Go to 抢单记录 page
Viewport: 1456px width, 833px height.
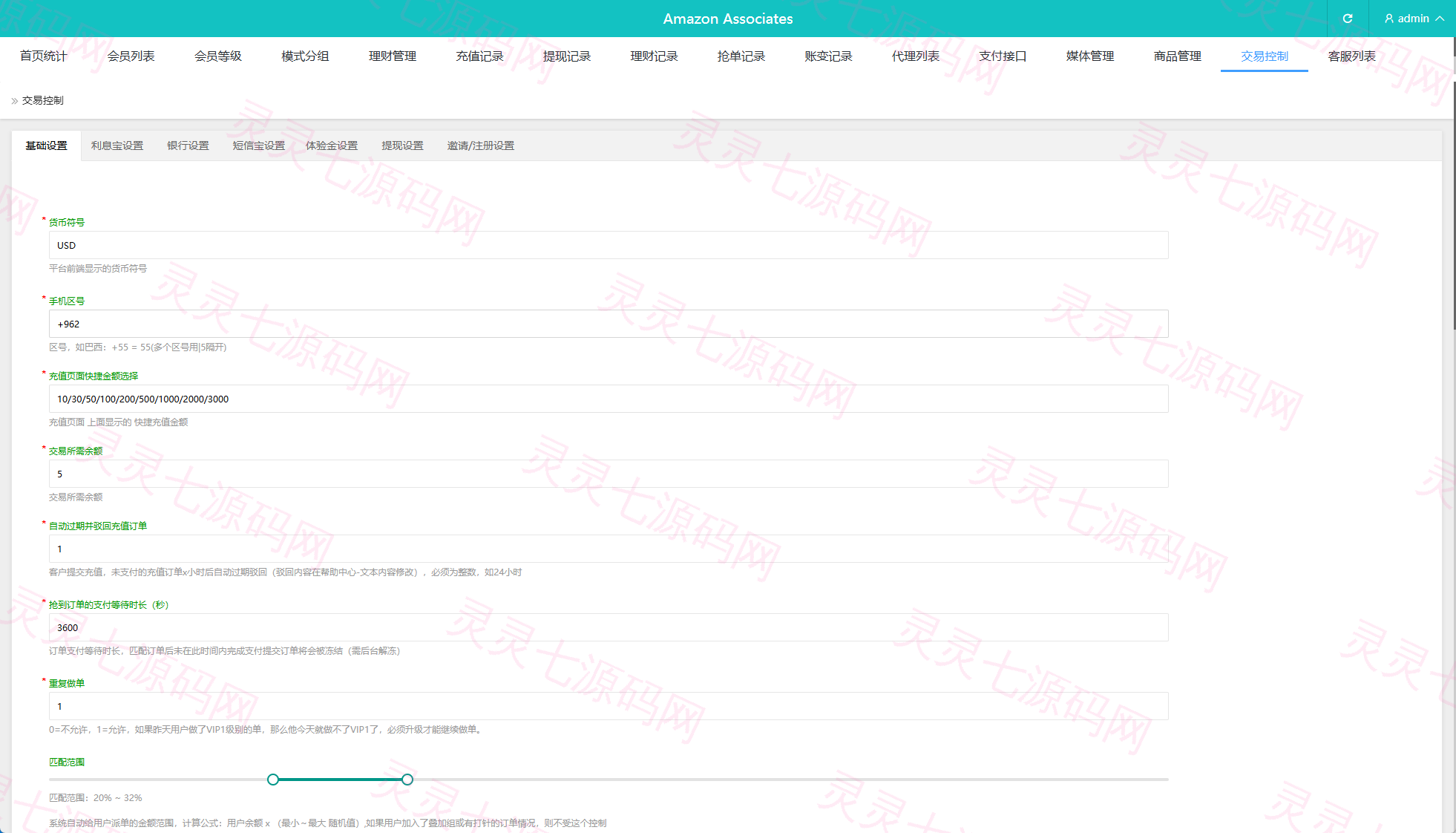[x=741, y=56]
